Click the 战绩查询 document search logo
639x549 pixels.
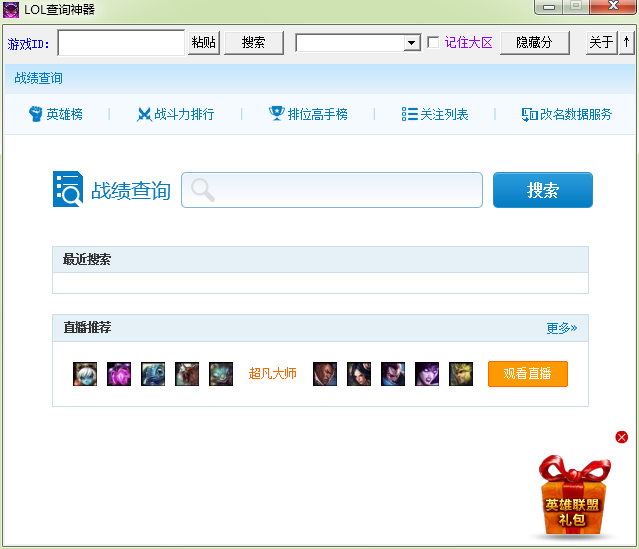point(68,189)
